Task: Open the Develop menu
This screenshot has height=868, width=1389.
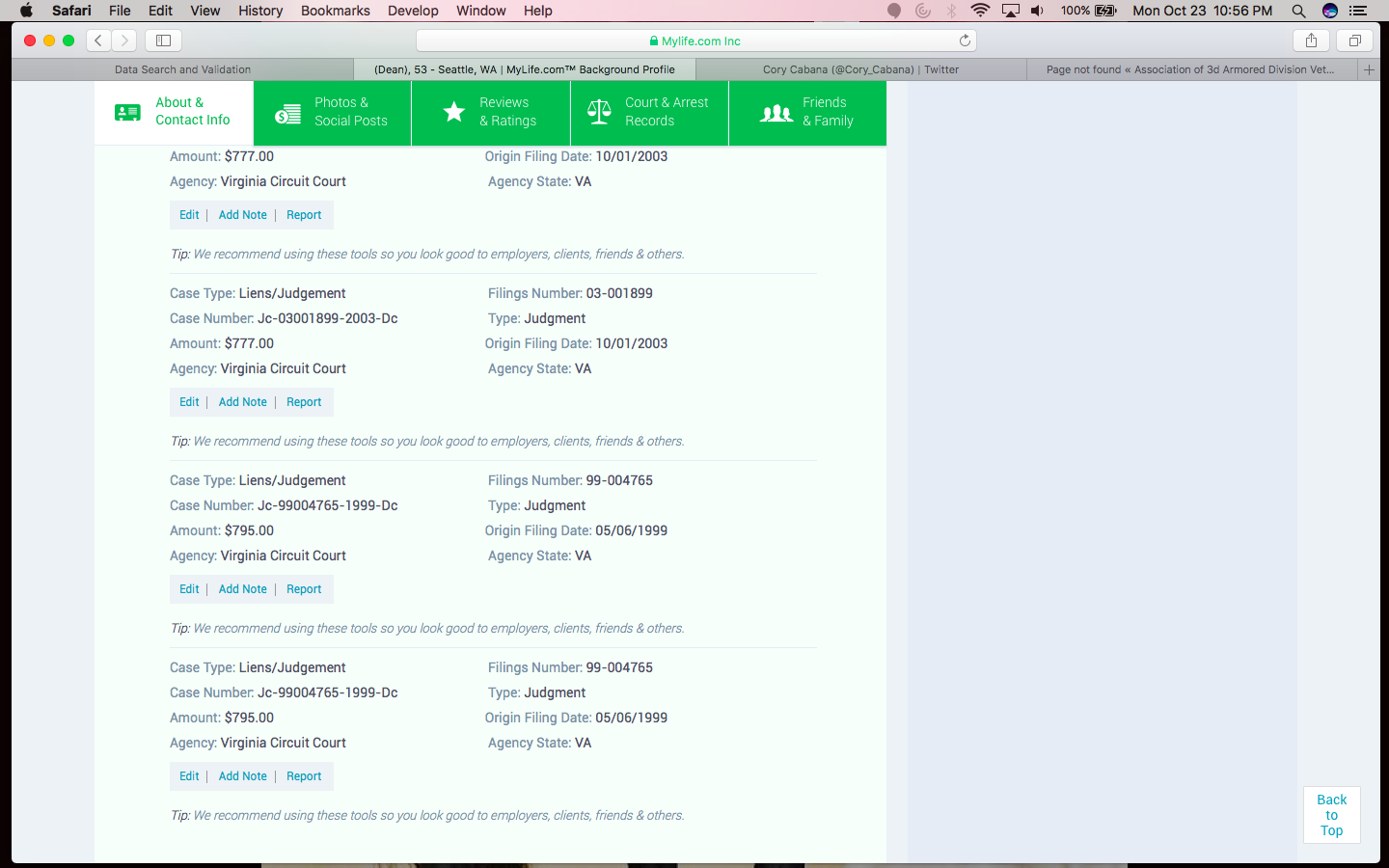Action: click(413, 11)
